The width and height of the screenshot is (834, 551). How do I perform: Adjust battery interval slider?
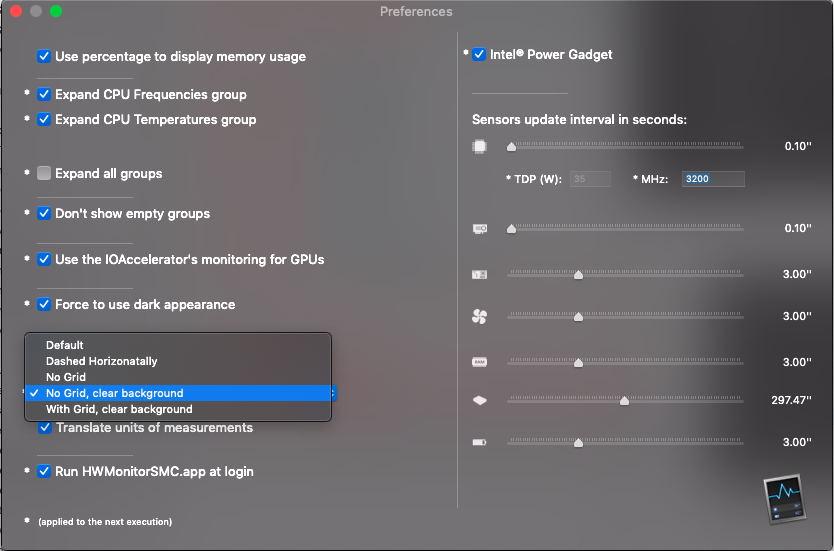pyautogui.click(x=578, y=442)
